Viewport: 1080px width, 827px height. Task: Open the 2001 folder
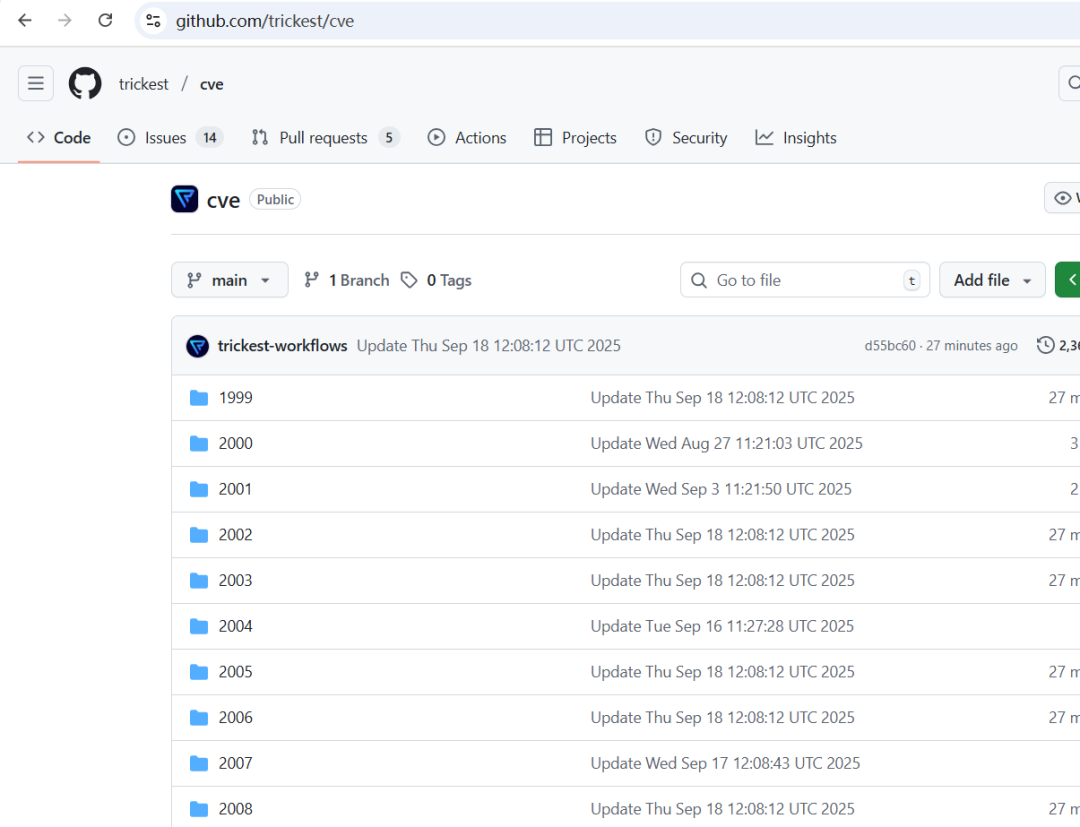[x=235, y=489]
